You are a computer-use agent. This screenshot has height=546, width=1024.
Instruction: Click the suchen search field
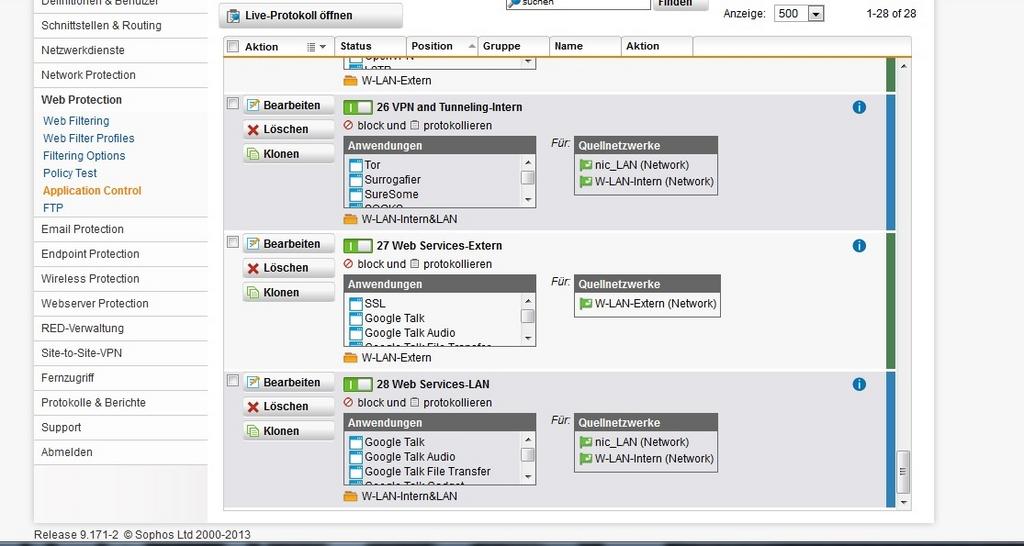pos(579,3)
